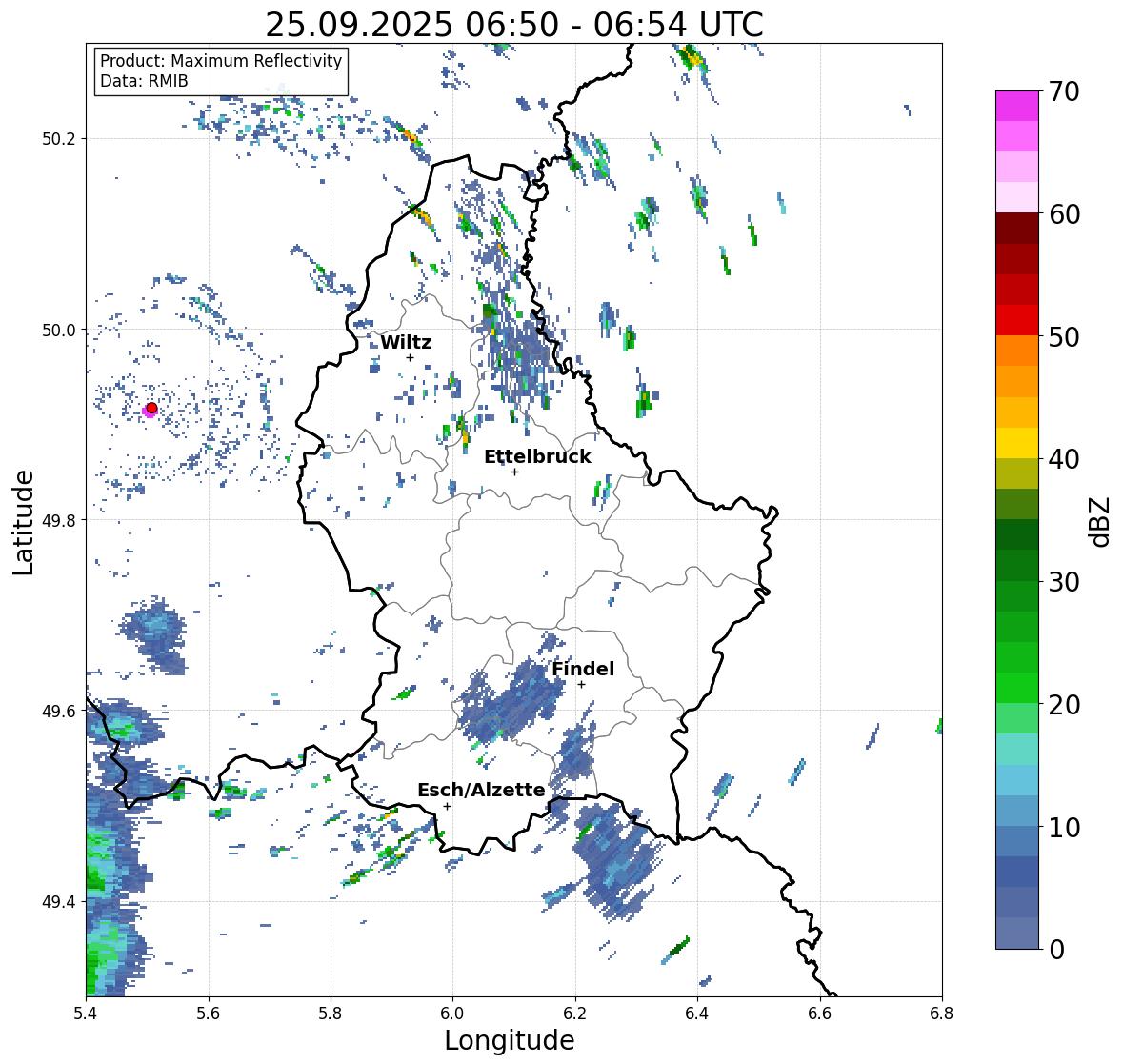Click the dBZ colorbar label
This screenshot has height=1064, width=1123.
click(1101, 522)
